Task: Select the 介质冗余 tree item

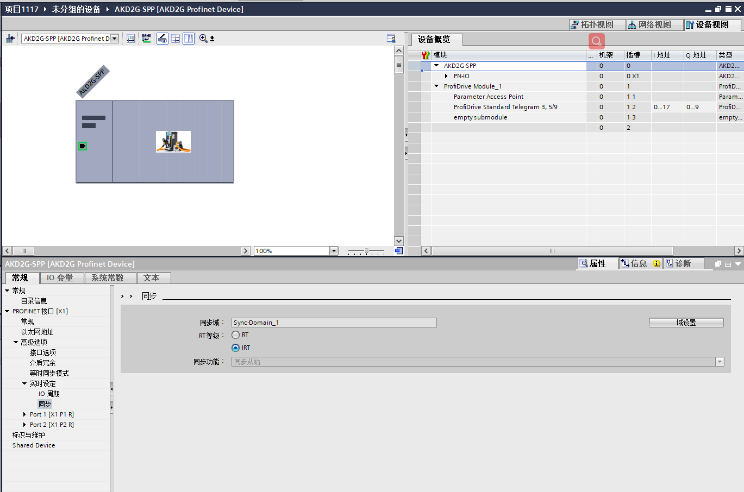Action: [x=42, y=363]
